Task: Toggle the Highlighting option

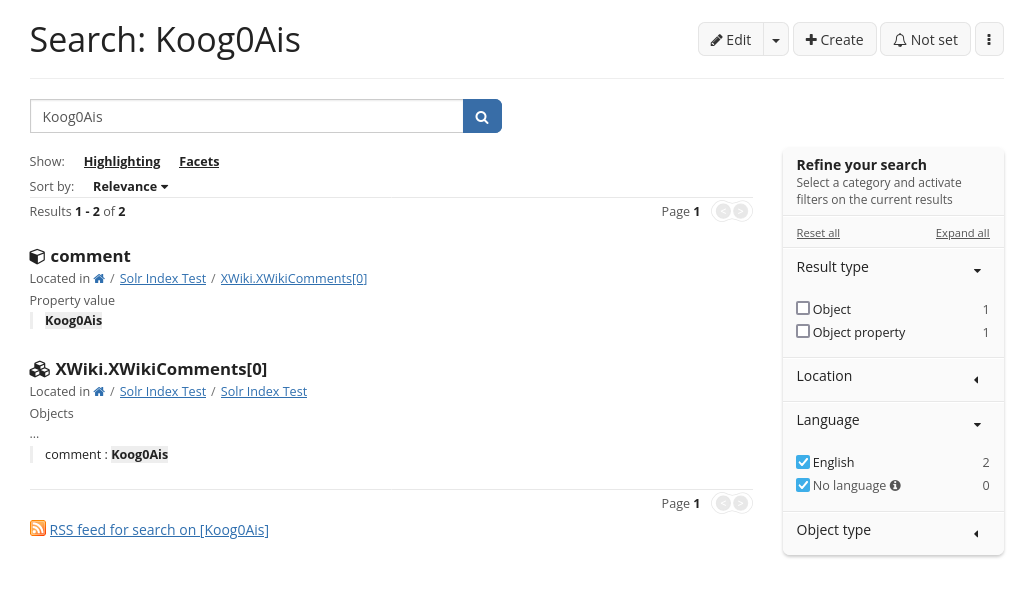Action: [x=122, y=162]
